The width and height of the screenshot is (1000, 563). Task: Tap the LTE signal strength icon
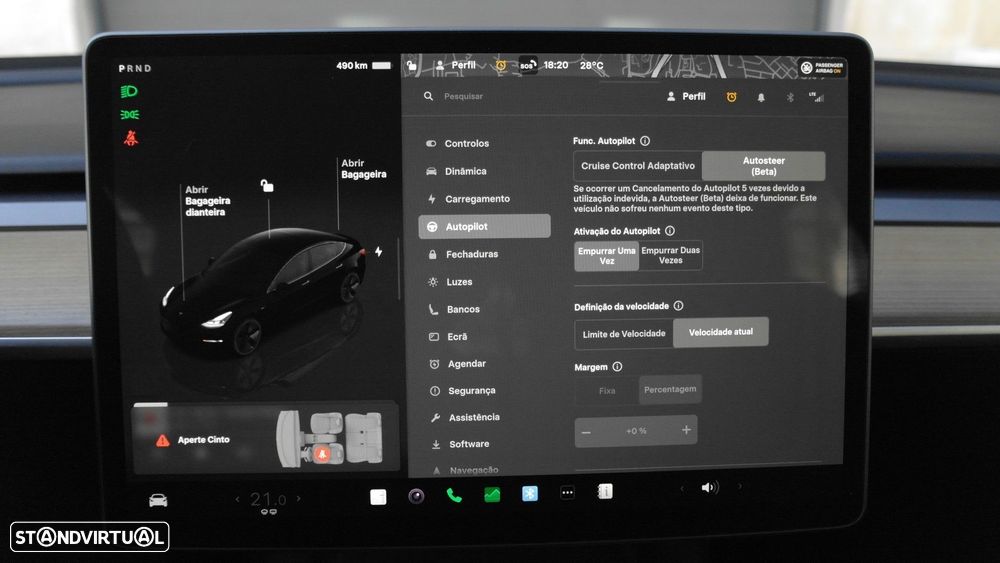(x=816, y=97)
